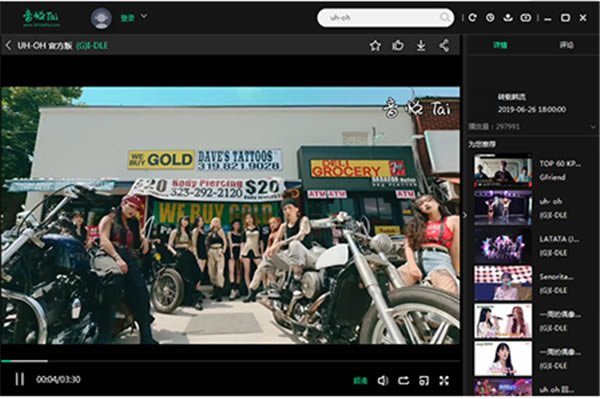This screenshot has height=399, width=600.
Task: Share the video using share icon
Action: pyautogui.click(x=444, y=46)
